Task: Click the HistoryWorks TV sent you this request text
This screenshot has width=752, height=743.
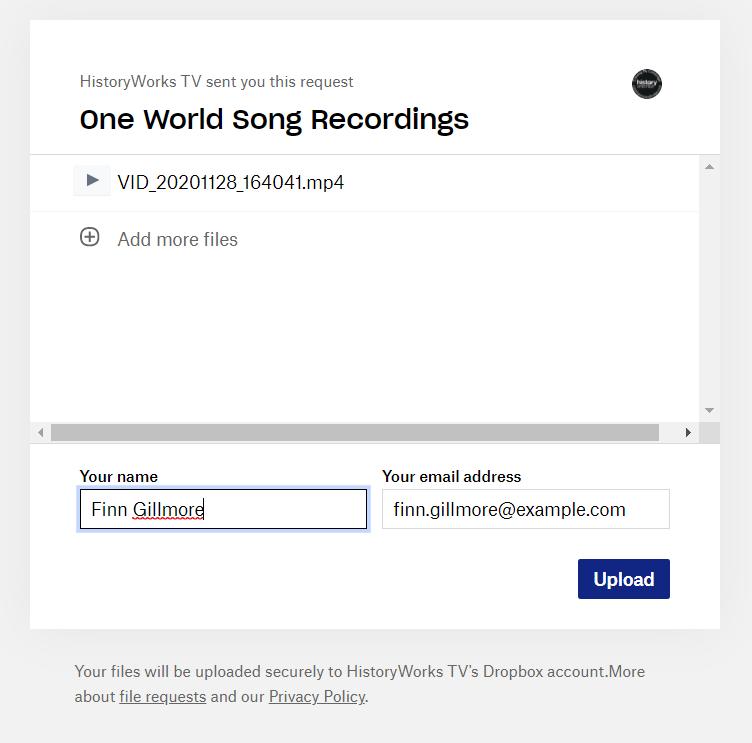Action: (216, 82)
